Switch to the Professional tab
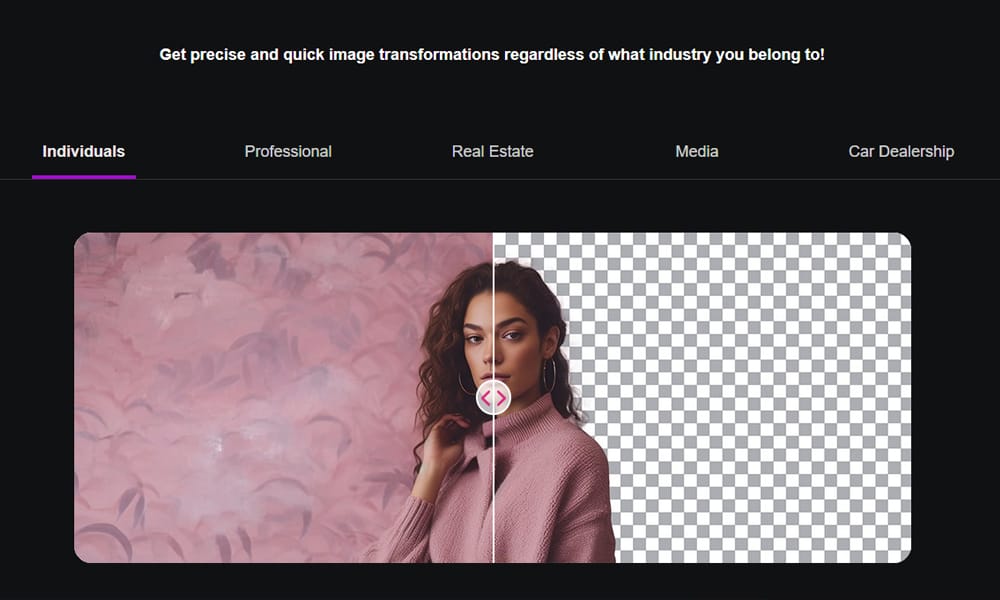Image resolution: width=1000 pixels, height=600 pixels. pos(288,151)
